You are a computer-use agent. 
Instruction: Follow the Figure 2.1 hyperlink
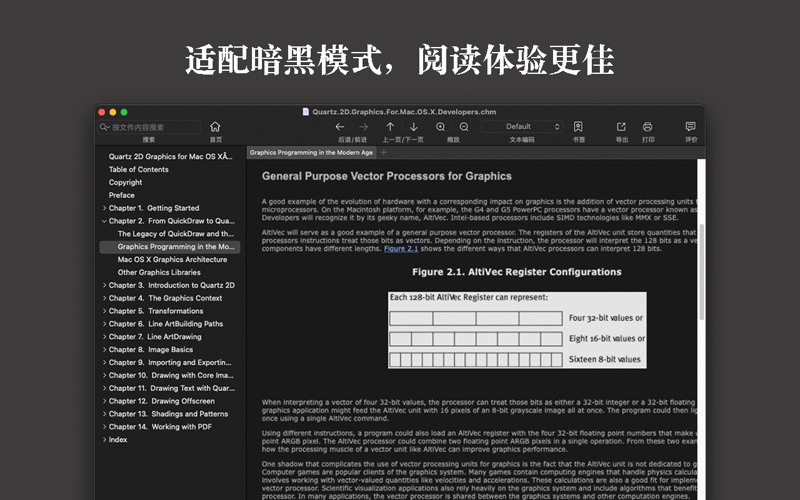click(x=403, y=249)
